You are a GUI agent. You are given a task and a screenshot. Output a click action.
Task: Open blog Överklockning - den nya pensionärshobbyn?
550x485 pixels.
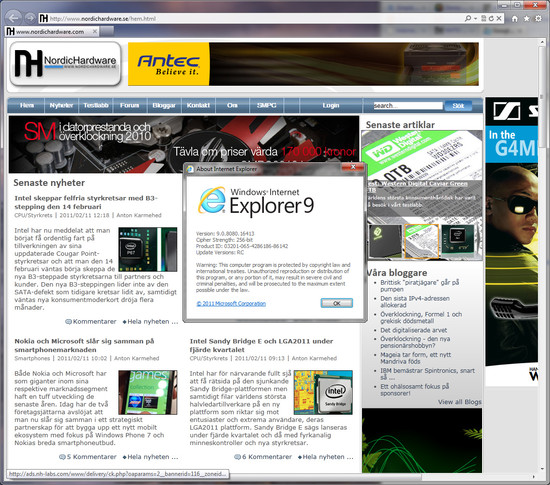pyautogui.click(x=415, y=342)
